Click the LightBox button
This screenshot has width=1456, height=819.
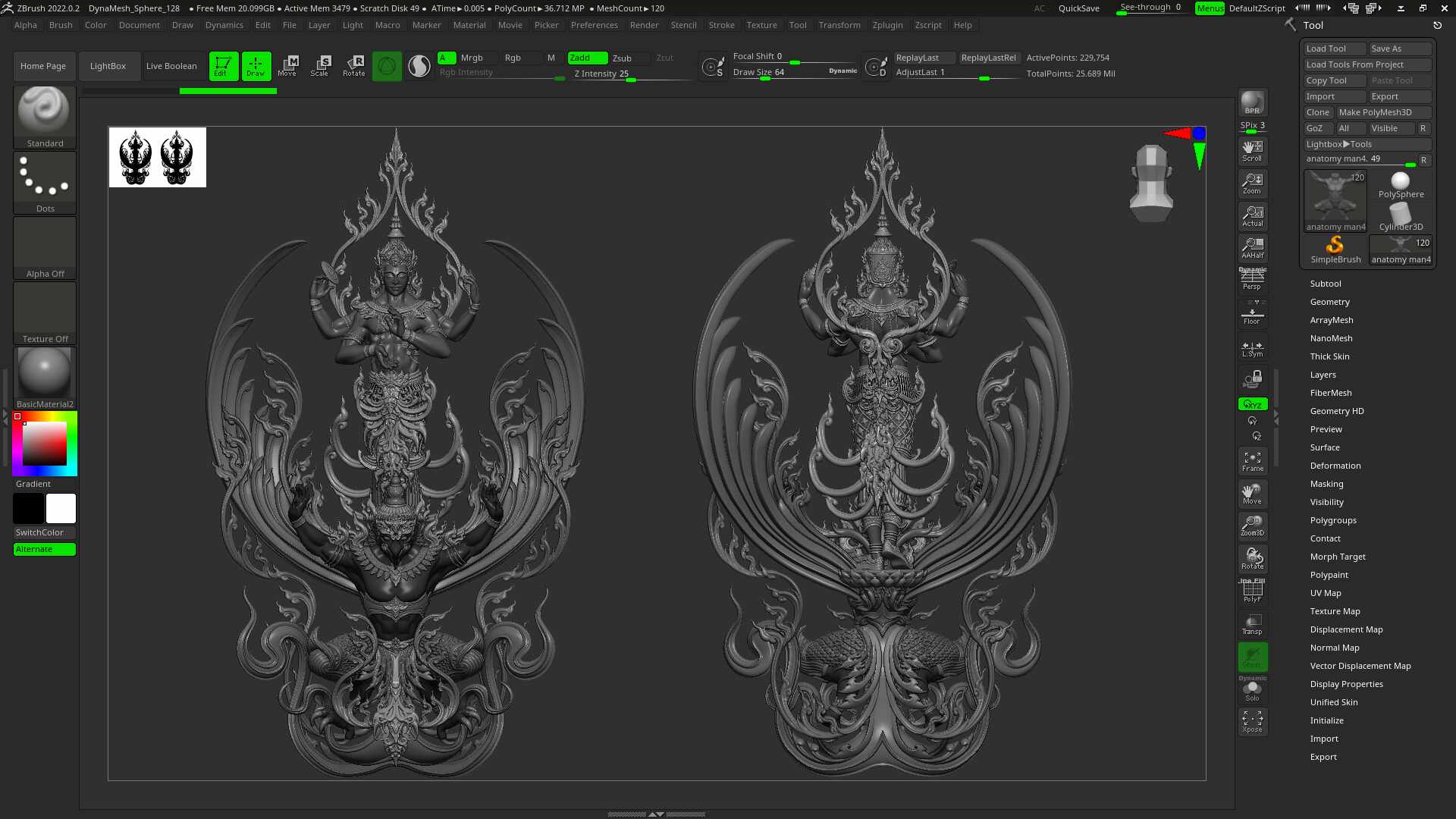pyautogui.click(x=108, y=66)
